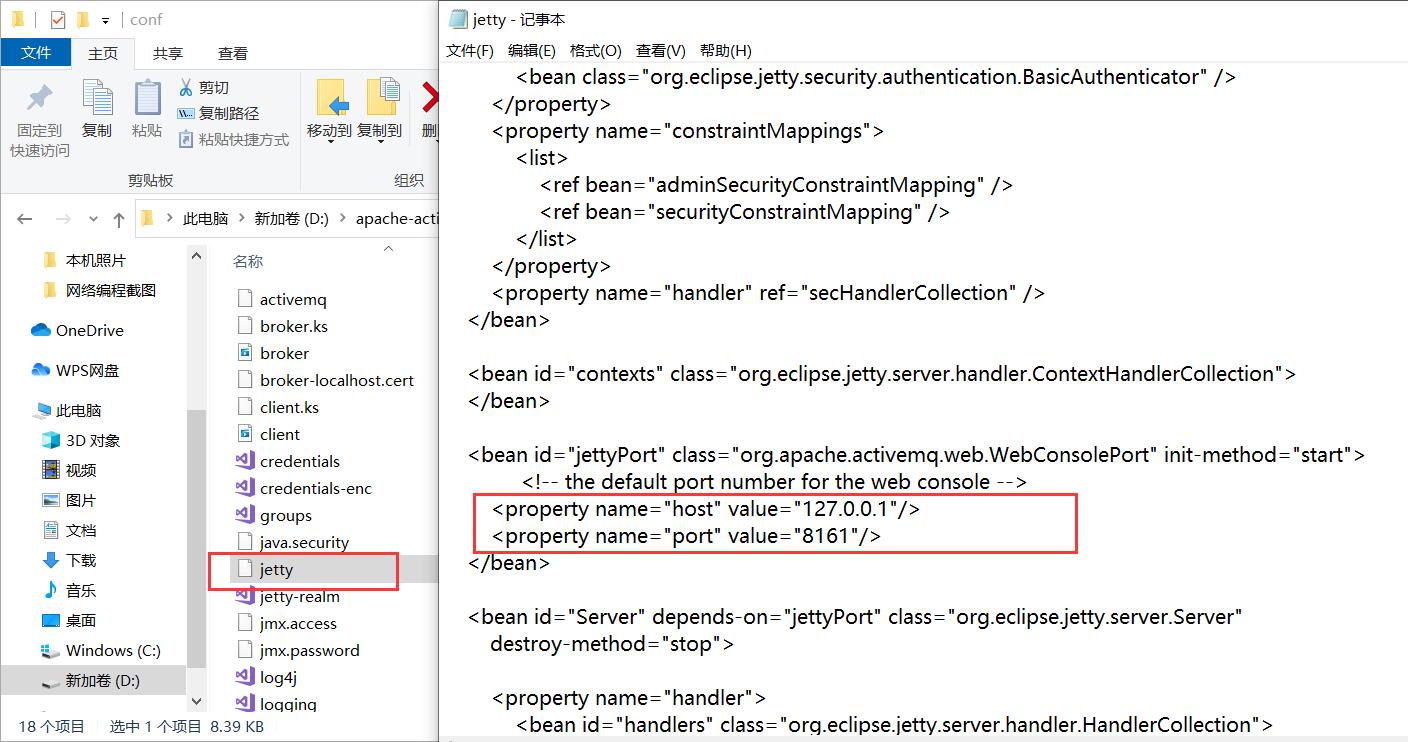Select 新加卷 (D:) drive in navigation pane

click(x=91, y=680)
